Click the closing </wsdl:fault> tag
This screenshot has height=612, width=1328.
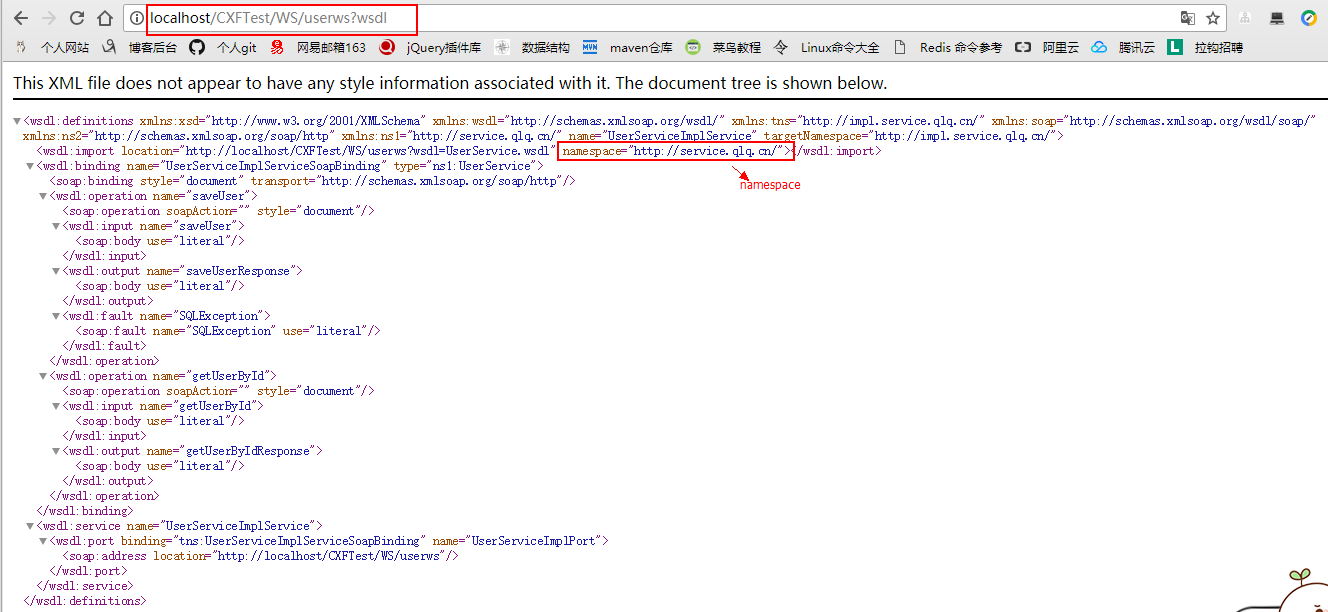click(104, 346)
